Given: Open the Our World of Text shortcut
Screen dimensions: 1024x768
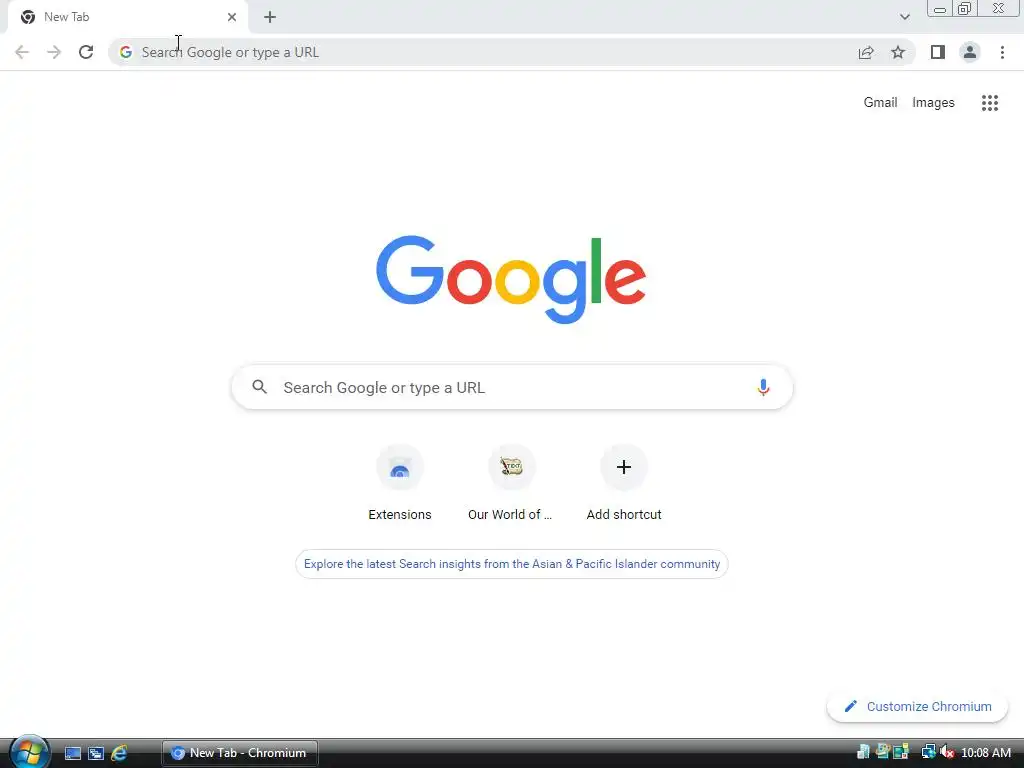Looking at the screenshot, I should tap(511, 483).
